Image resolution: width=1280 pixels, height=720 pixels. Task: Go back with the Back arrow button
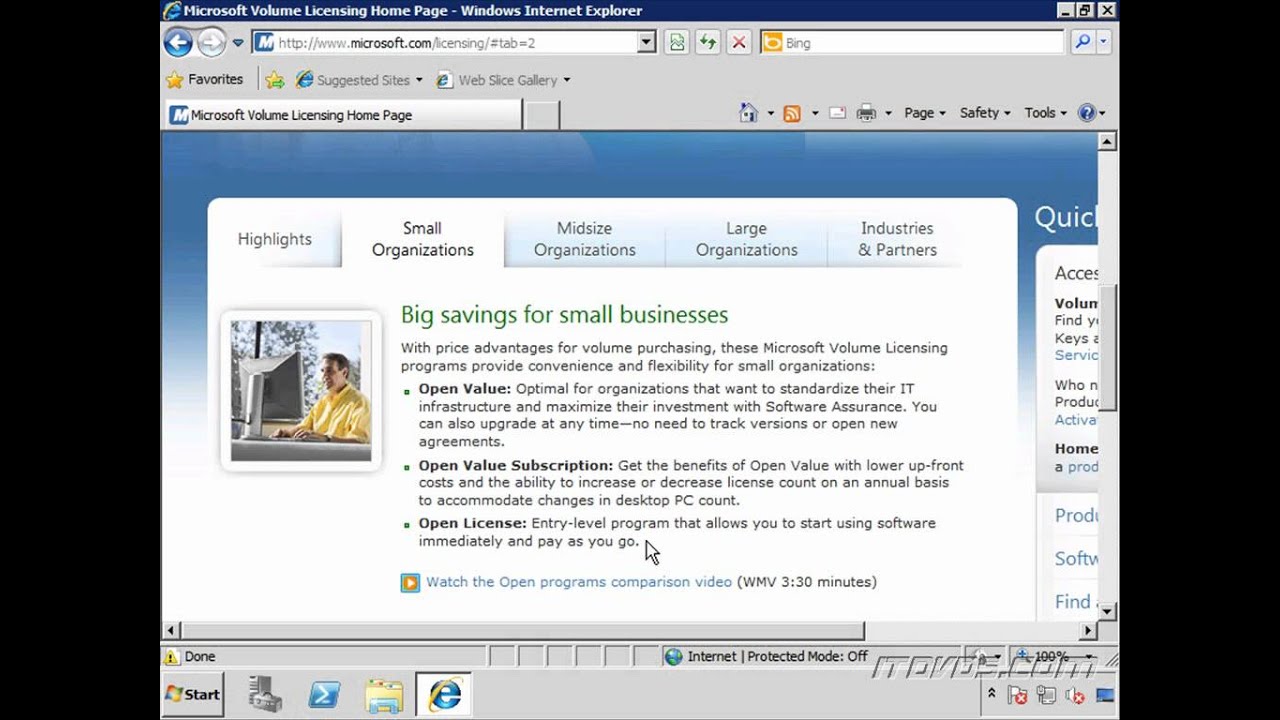178,42
